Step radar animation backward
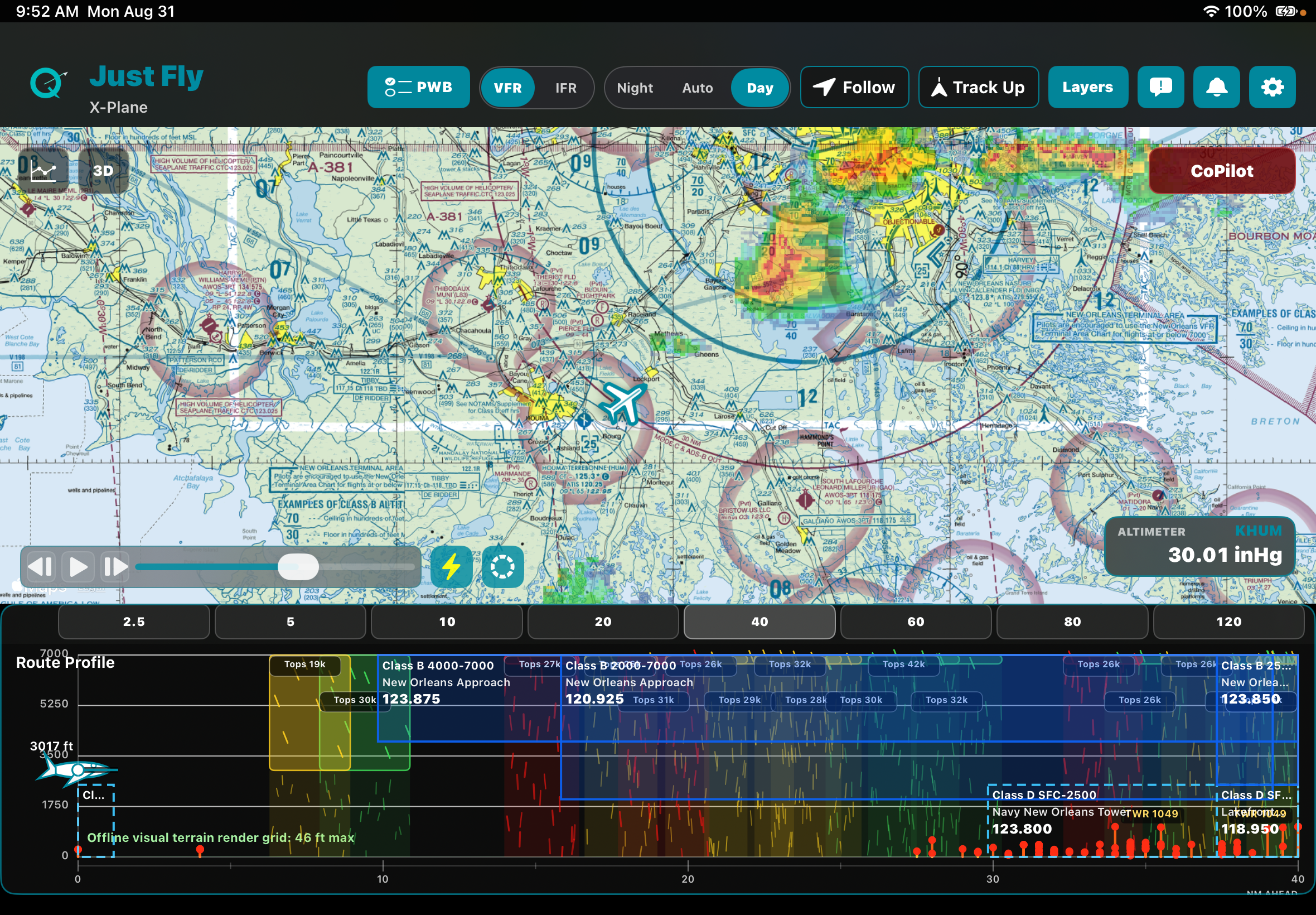The height and width of the screenshot is (915, 1316). click(41, 566)
